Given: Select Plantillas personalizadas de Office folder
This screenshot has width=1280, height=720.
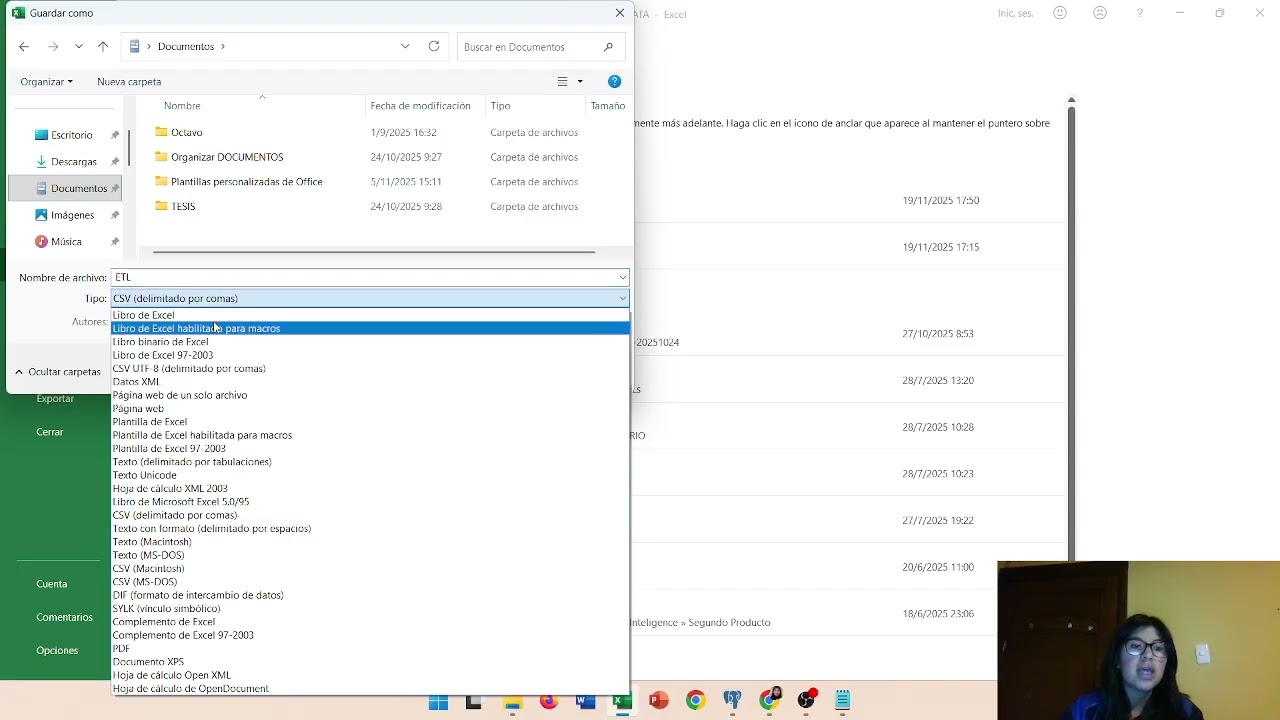Looking at the screenshot, I should coord(246,182).
